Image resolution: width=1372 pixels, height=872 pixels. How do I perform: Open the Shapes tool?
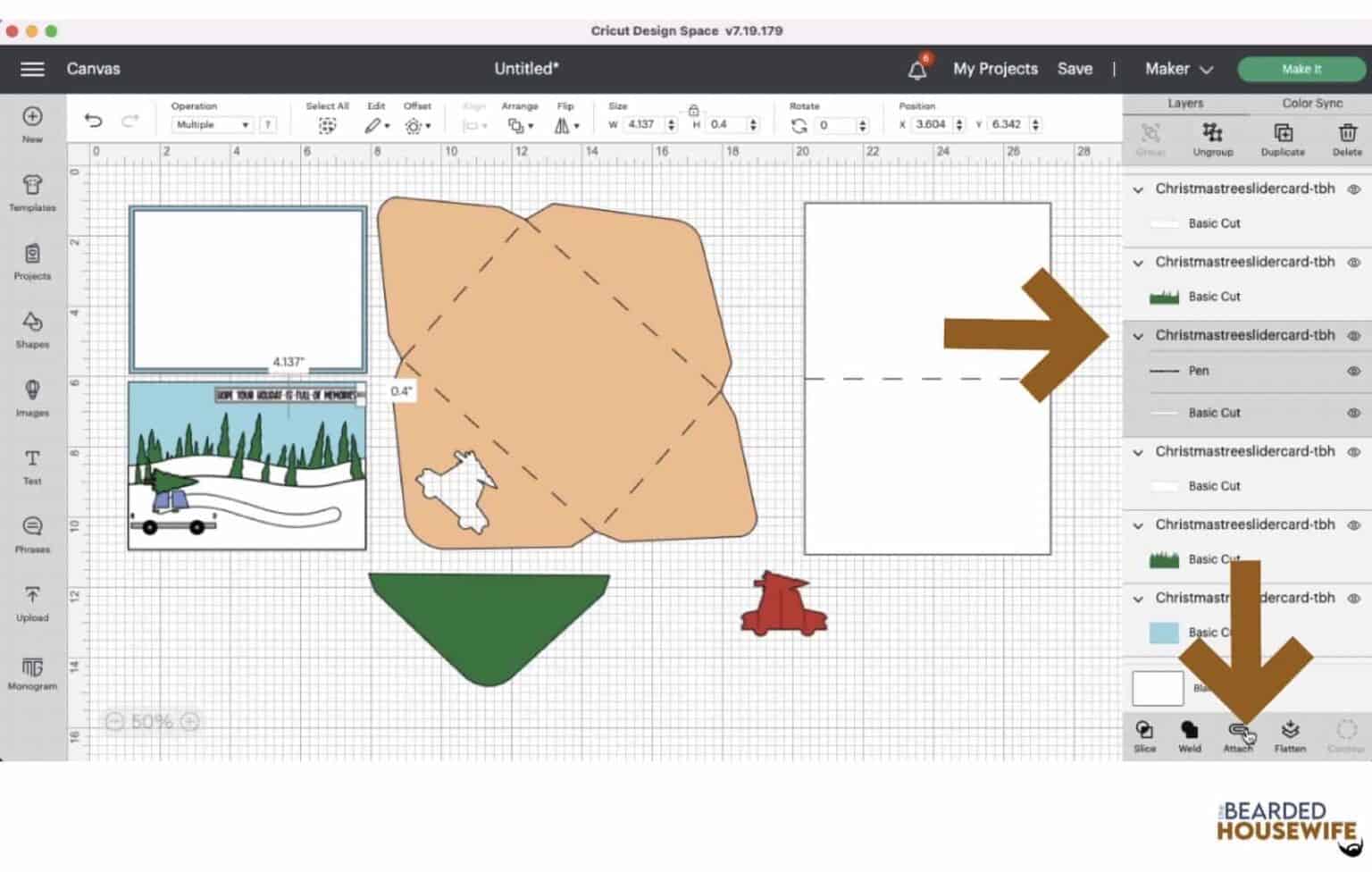(32, 329)
